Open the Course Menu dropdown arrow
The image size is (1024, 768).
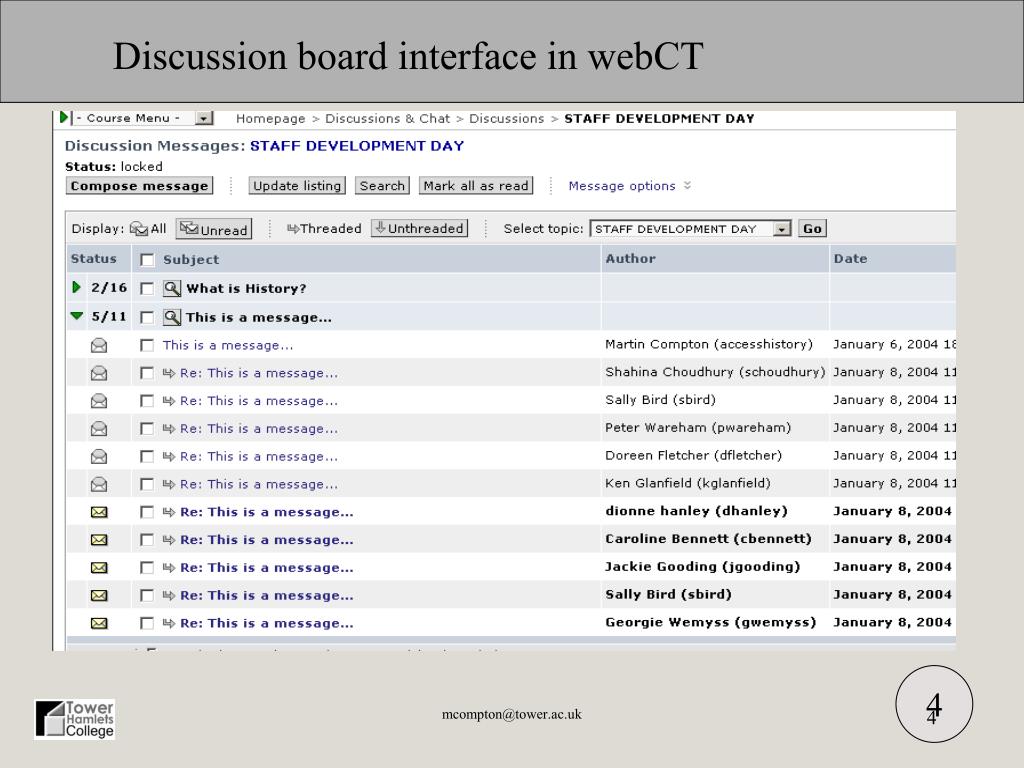pyautogui.click(x=204, y=118)
